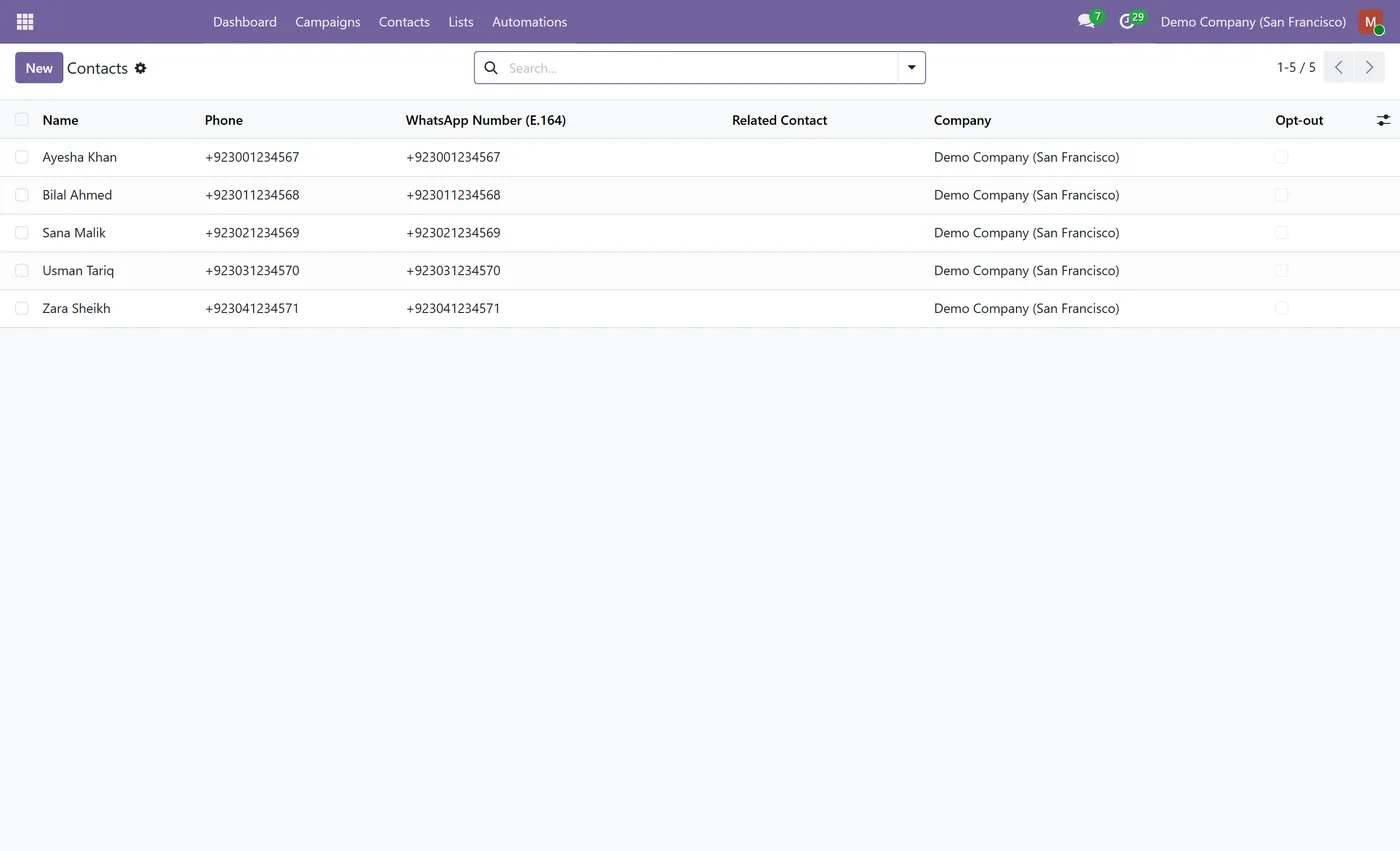Viewport: 1400px width, 851px height.
Task: Open the optional columns adjust icon
Action: coord(1383,120)
